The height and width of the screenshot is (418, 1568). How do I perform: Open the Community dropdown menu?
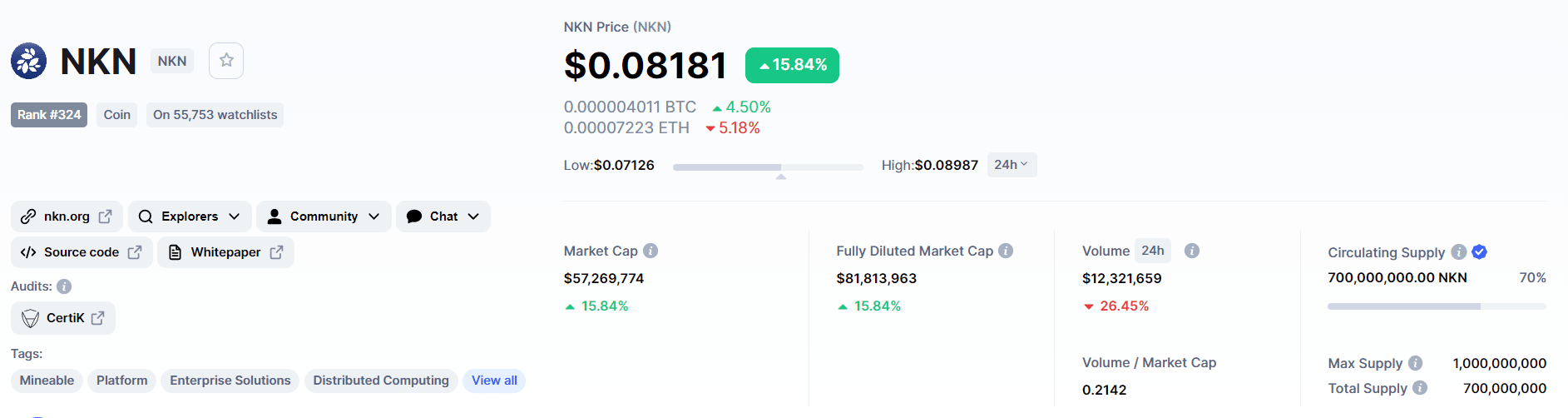[x=324, y=216]
